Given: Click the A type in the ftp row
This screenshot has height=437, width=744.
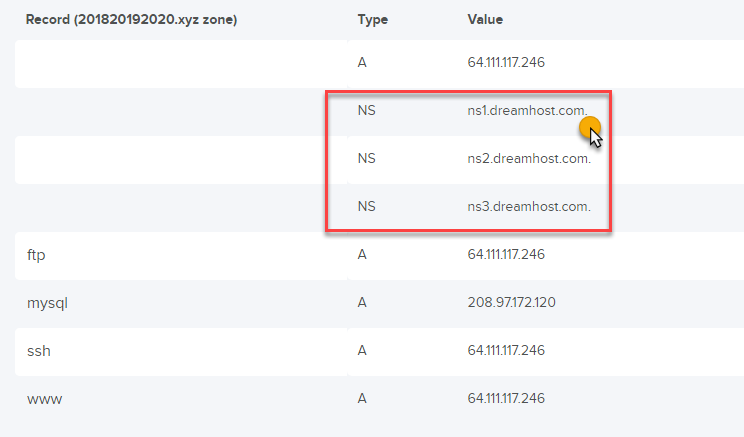Looking at the screenshot, I should (x=362, y=255).
